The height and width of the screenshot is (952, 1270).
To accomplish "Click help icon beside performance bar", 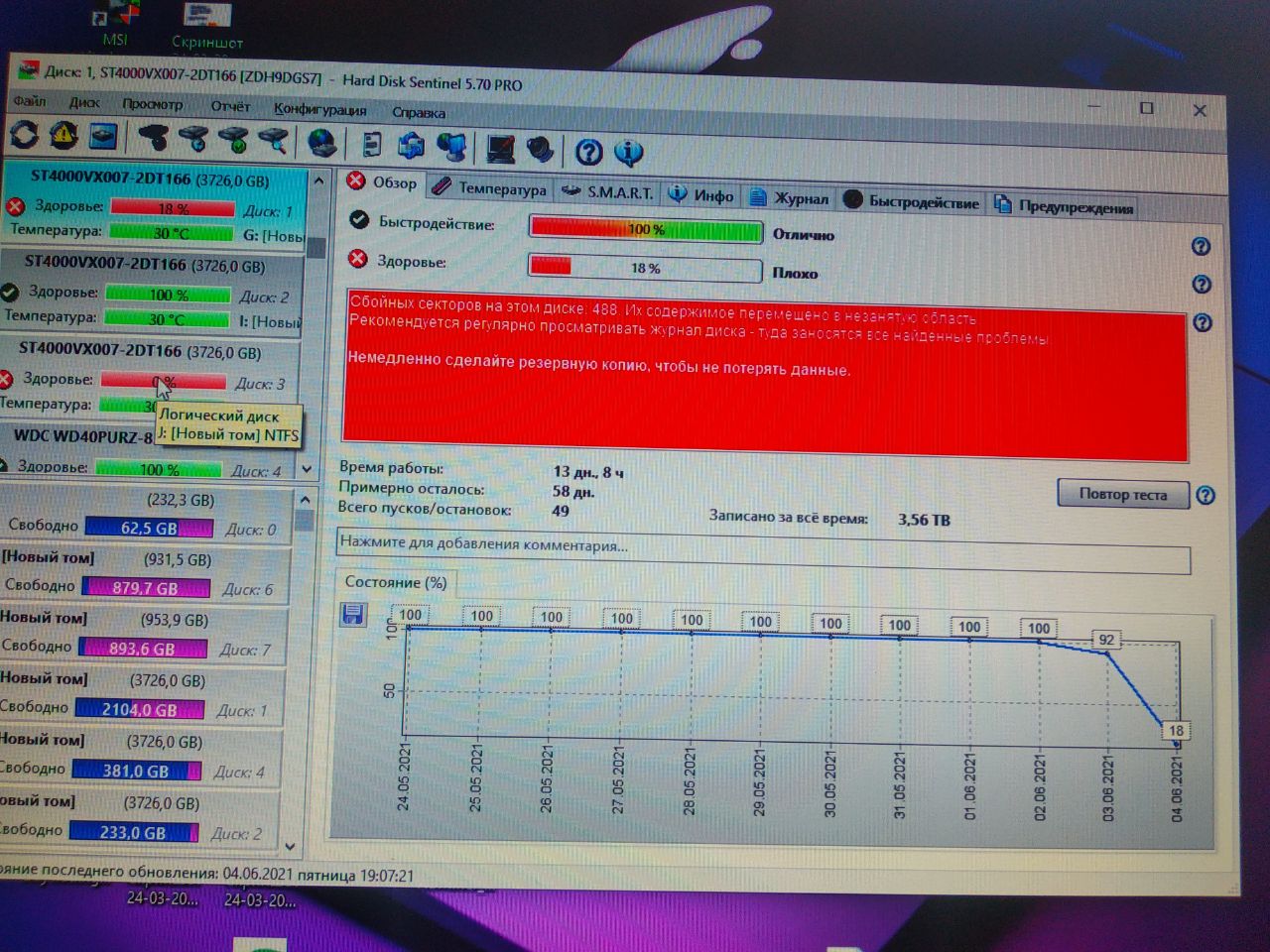I will click(x=1201, y=246).
